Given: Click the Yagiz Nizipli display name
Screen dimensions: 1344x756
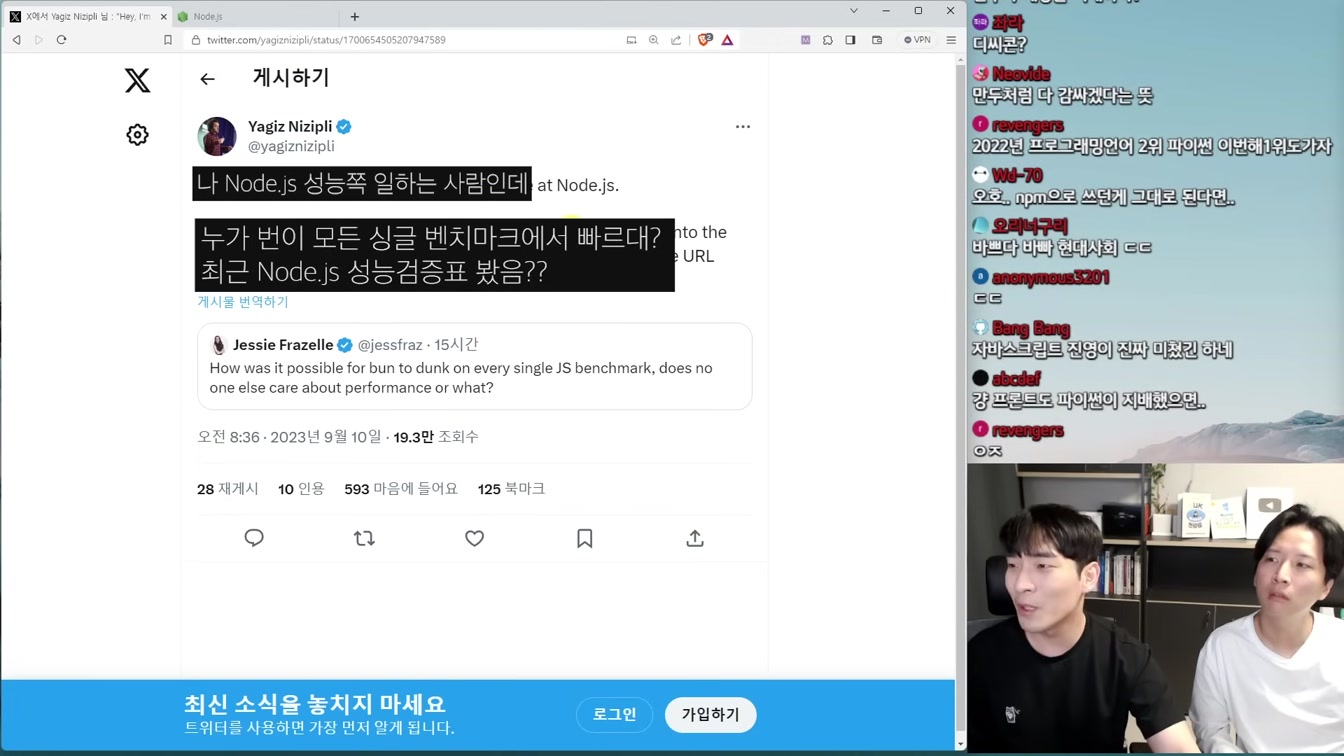Looking at the screenshot, I should click(x=290, y=127).
